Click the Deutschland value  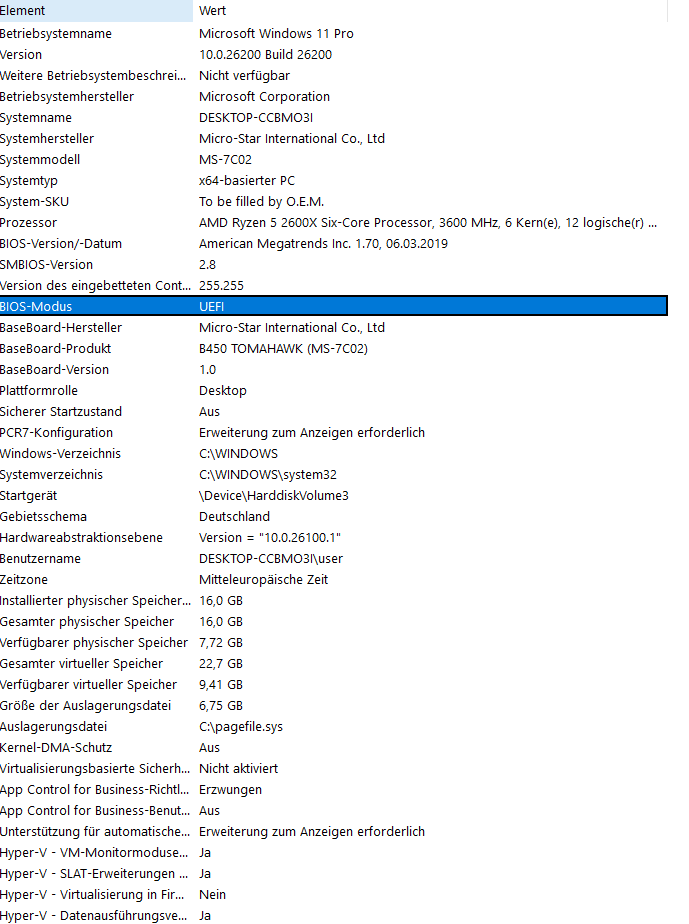click(234, 517)
